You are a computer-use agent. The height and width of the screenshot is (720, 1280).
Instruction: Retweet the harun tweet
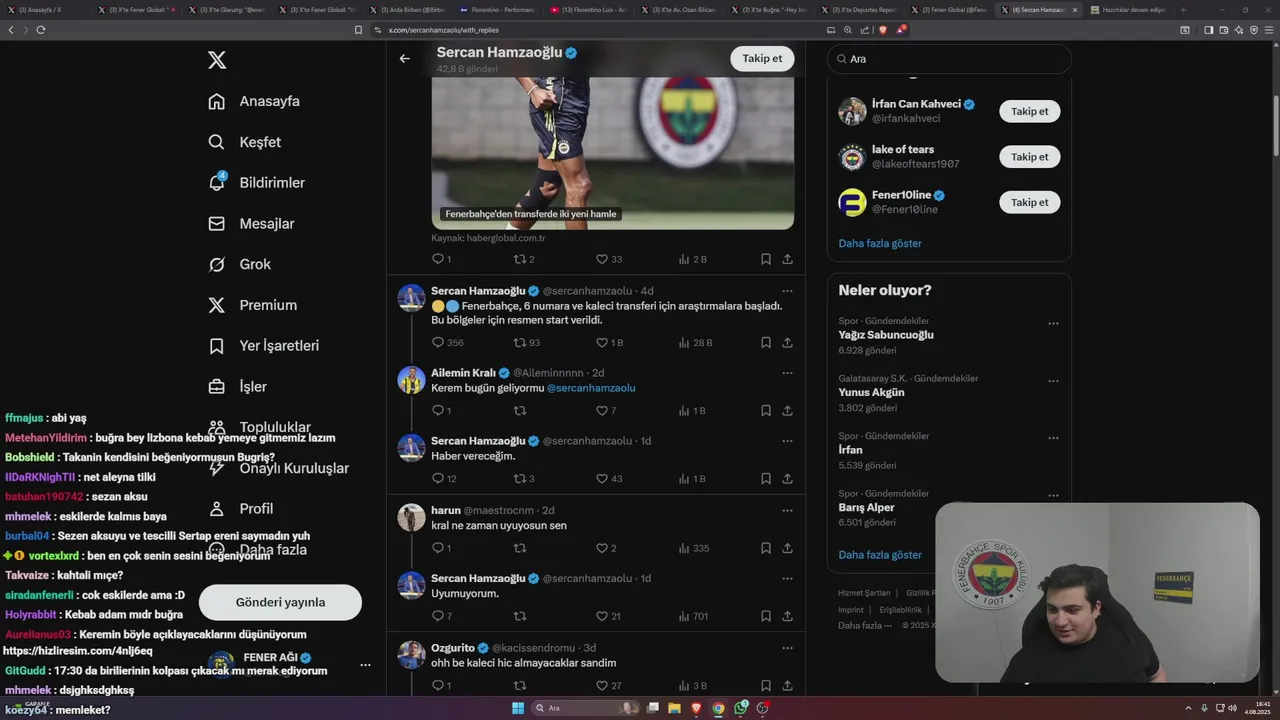click(x=520, y=548)
